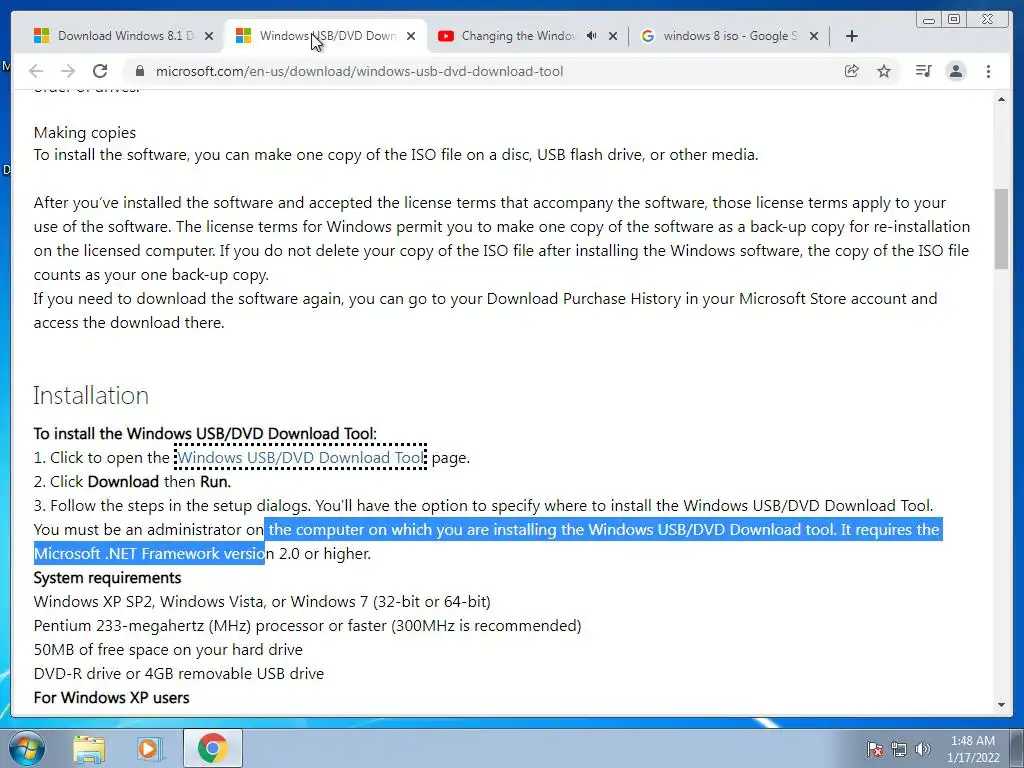Close the Changing the Windows YouTube tab
This screenshot has width=1024, height=768.
[613, 36]
